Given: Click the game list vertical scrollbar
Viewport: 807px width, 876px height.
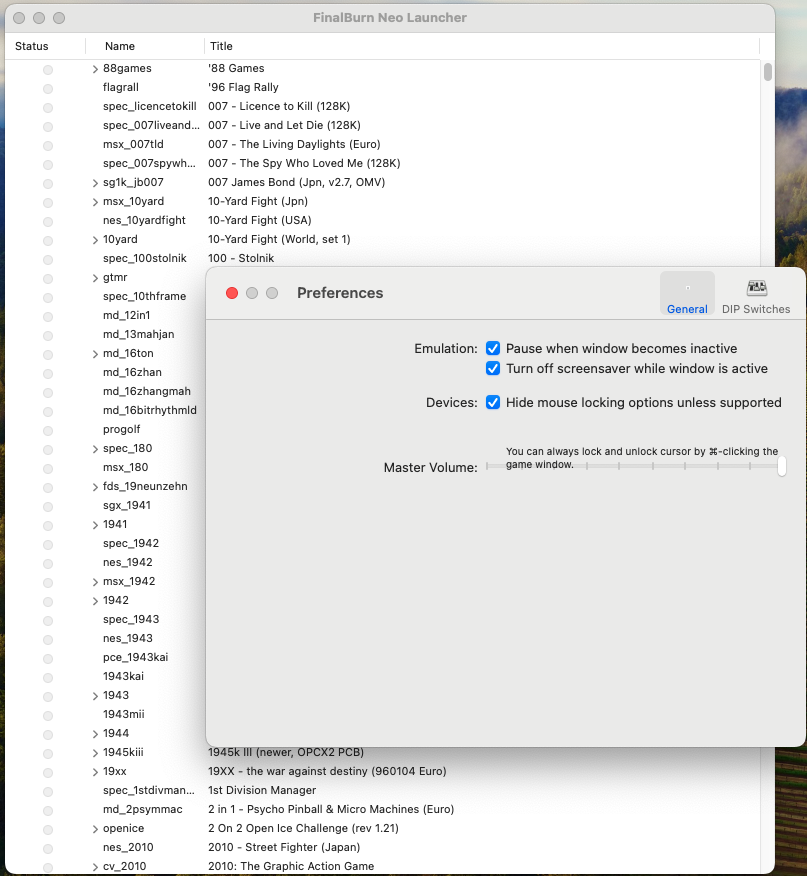Looking at the screenshot, I should (768, 72).
